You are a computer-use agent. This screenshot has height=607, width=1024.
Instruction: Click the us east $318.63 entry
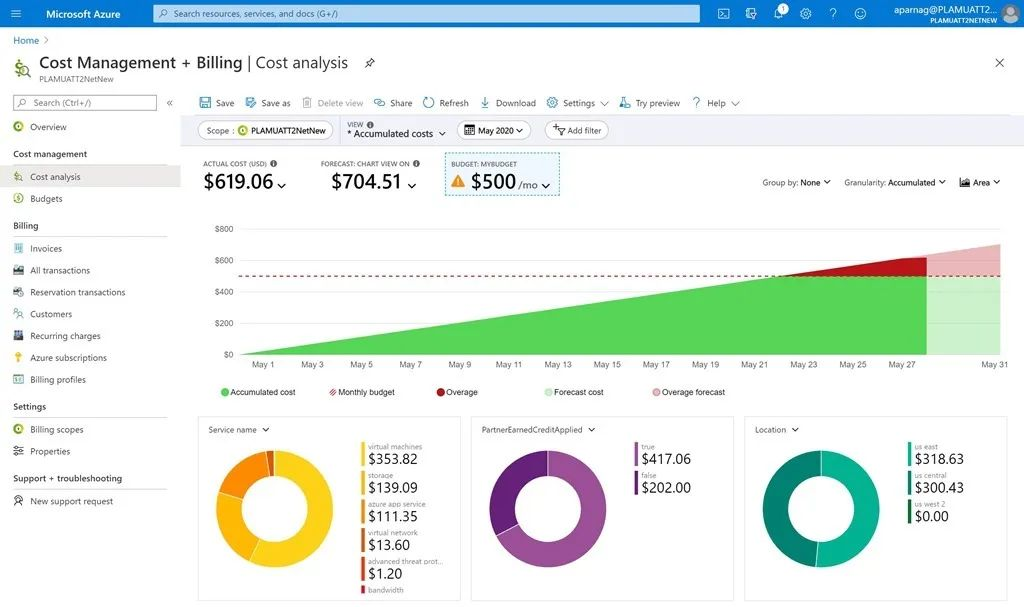click(x=936, y=454)
